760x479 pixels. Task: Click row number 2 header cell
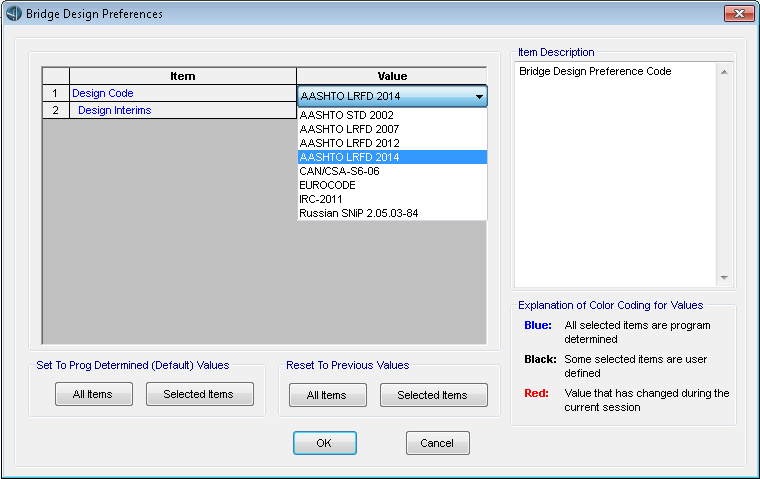click(x=56, y=111)
